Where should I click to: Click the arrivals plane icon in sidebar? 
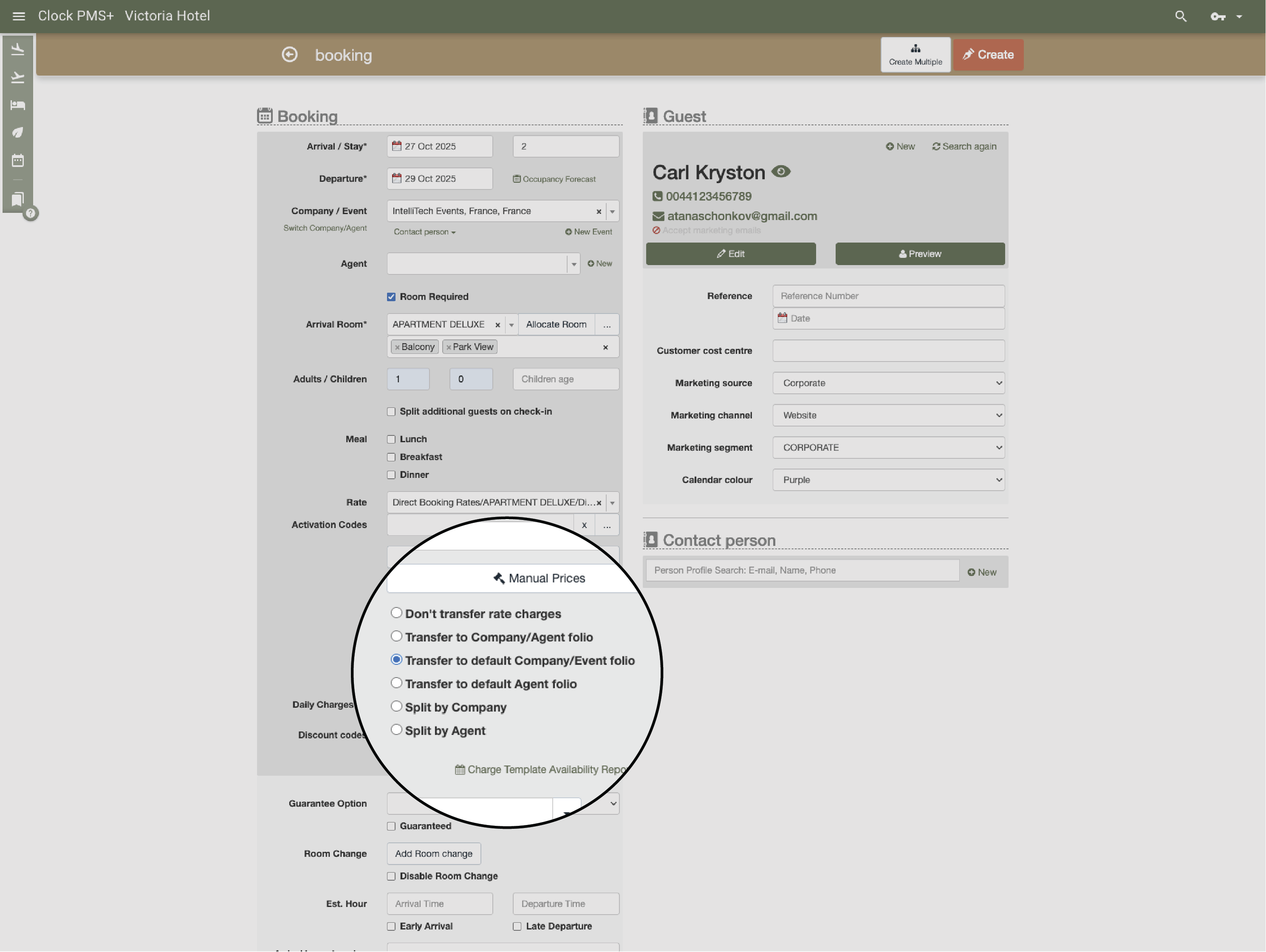(18, 50)
